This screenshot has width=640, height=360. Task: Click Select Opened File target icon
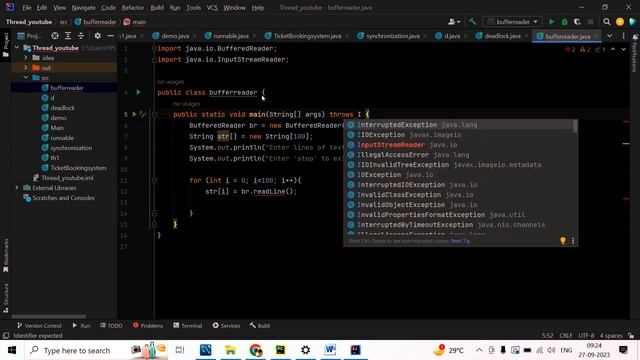click(x=55, y=36)
